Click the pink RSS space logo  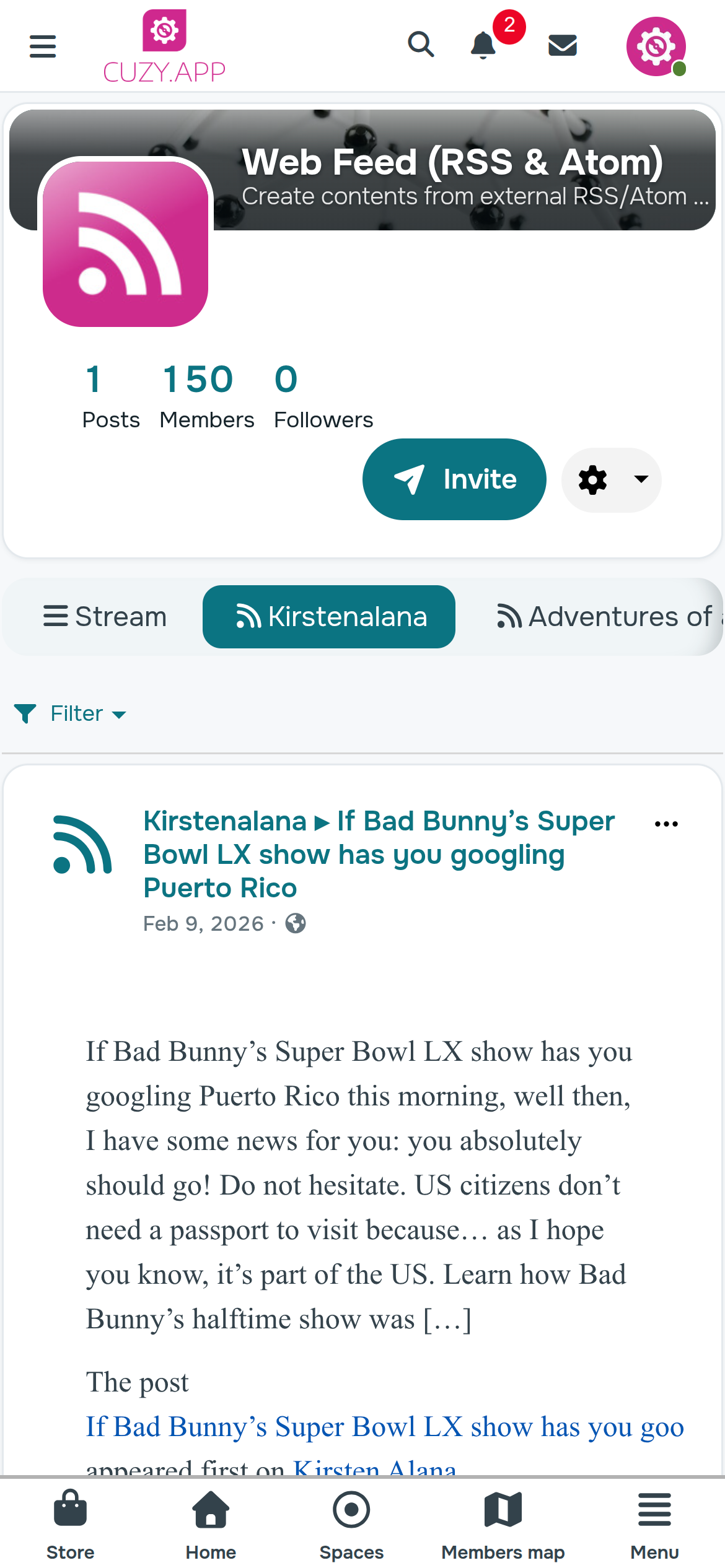pyautogui.click(x=125, y=244)
